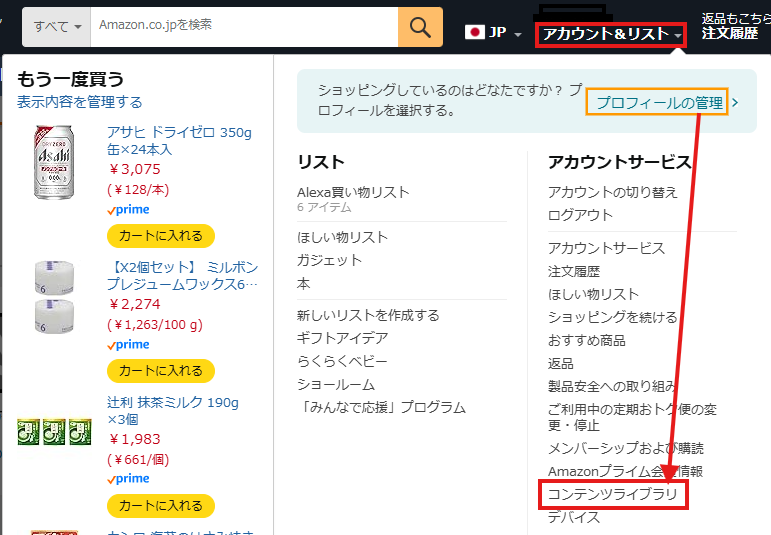
Task: Select ログアウト from account menu
Action: pos(580,215)
